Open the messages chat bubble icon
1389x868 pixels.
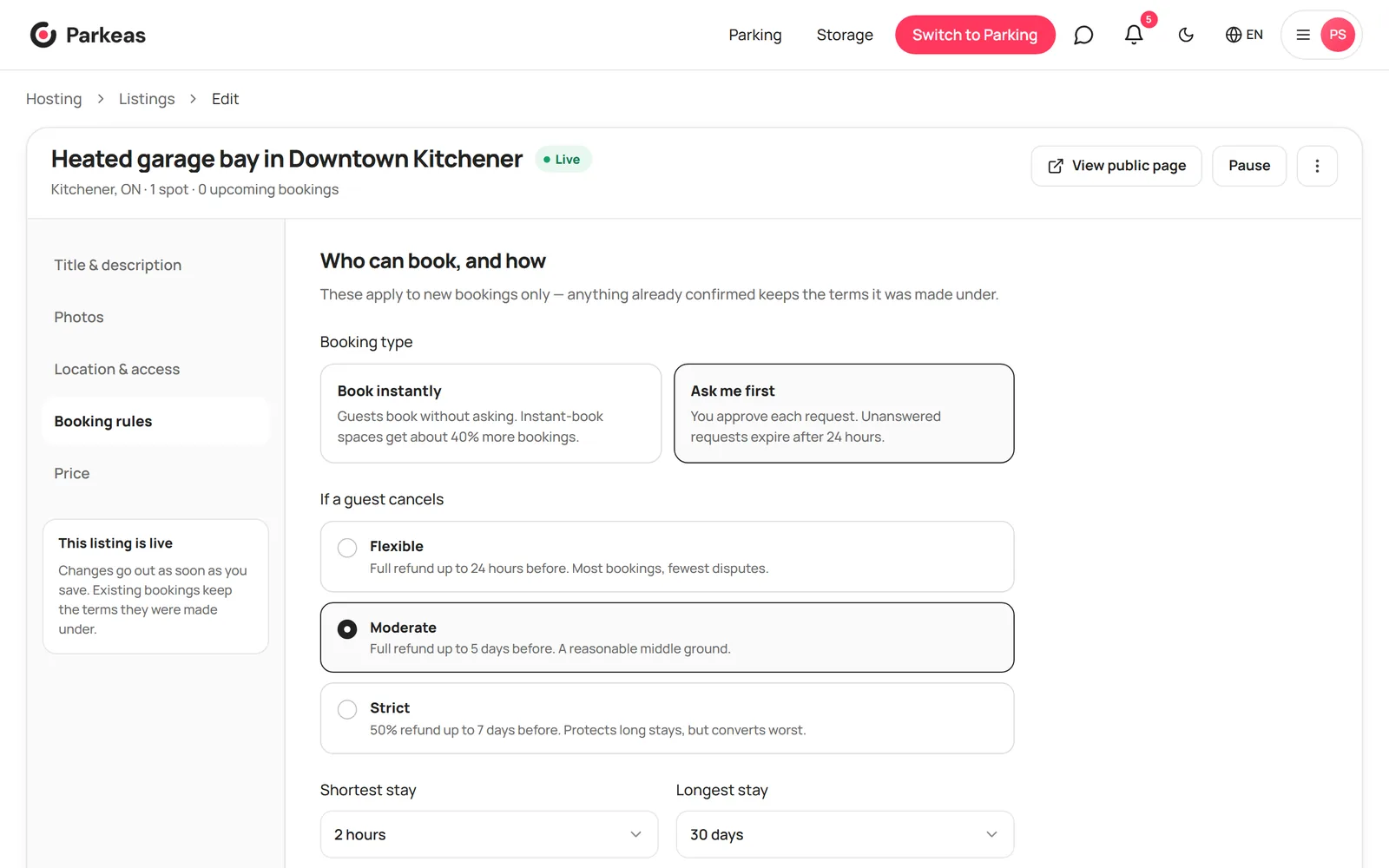pyautogui.click(x=1083, y=35)
